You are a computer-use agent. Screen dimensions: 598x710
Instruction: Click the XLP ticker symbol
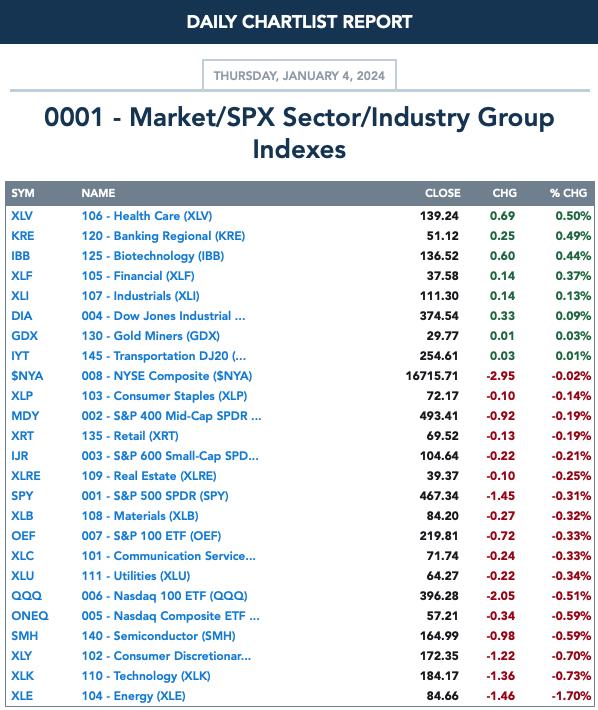[x=22, y=396]
